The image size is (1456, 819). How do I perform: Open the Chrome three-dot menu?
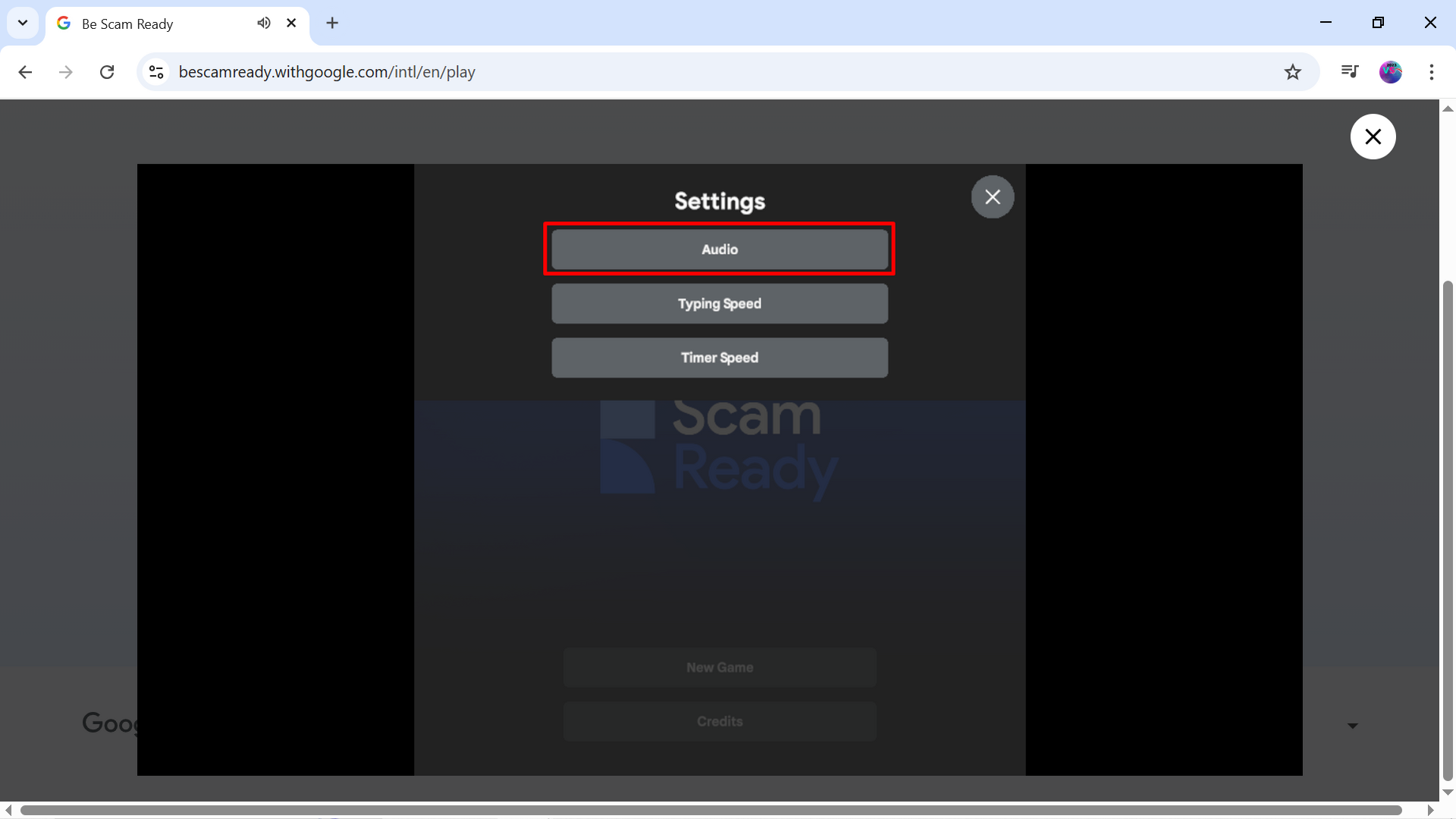(x=1431, y=72)
